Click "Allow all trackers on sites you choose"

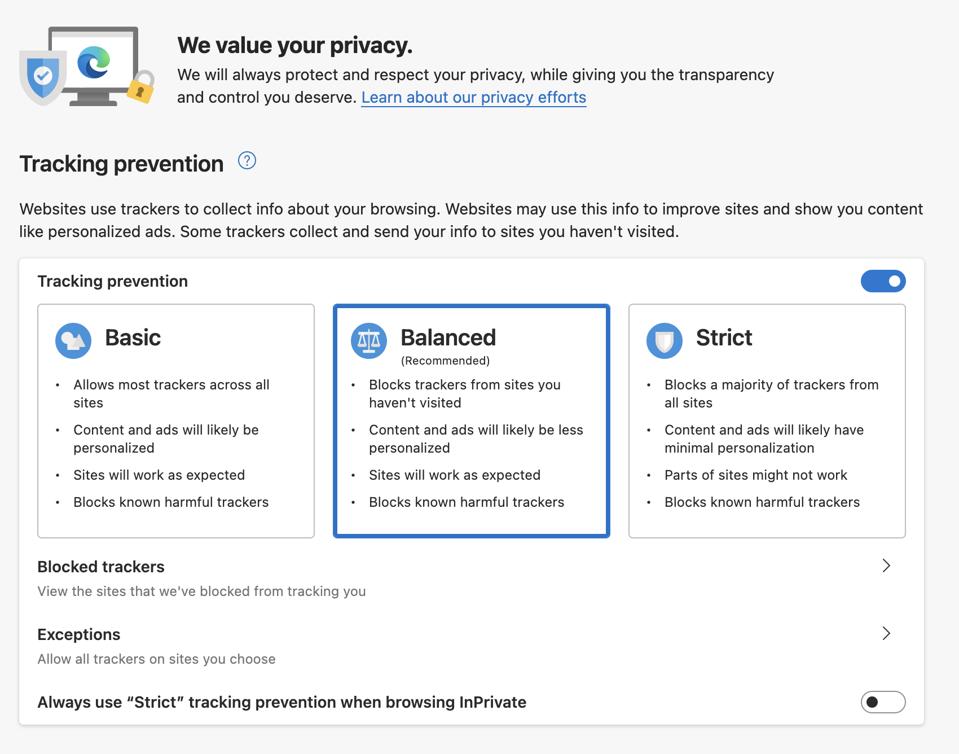tap(156, 659)
